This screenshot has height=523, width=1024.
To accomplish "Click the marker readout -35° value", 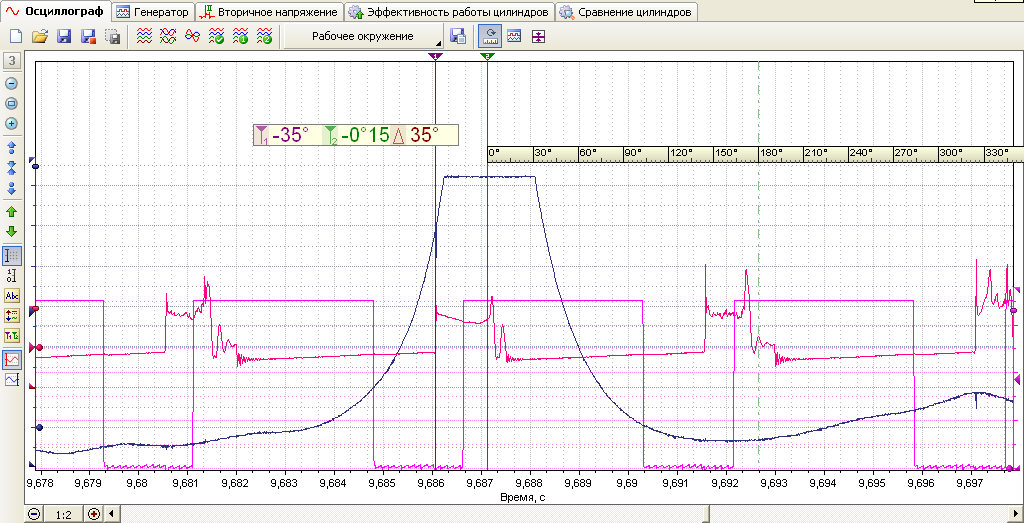I will (289, 135).
